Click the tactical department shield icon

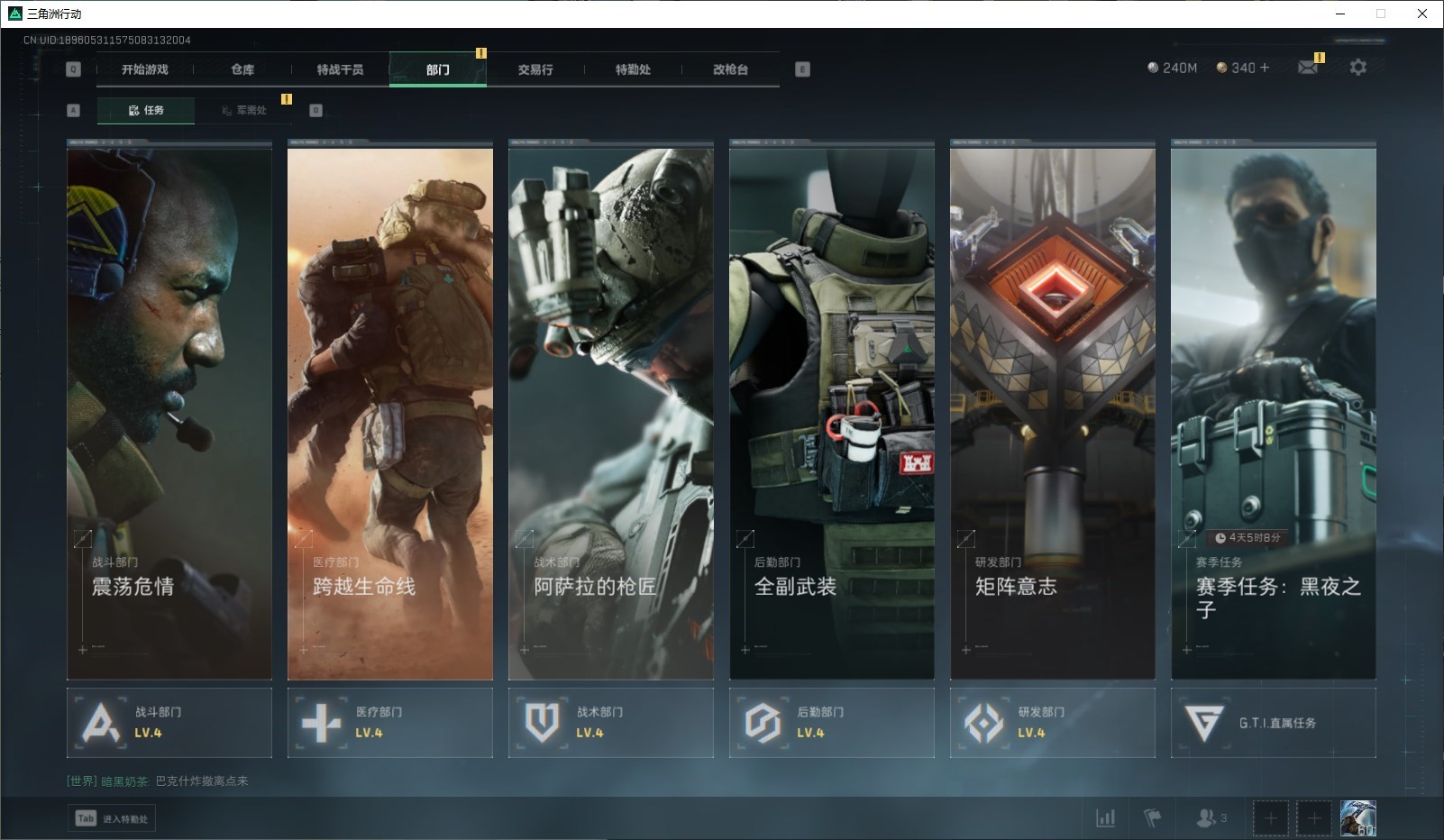(x=542, y=723)
